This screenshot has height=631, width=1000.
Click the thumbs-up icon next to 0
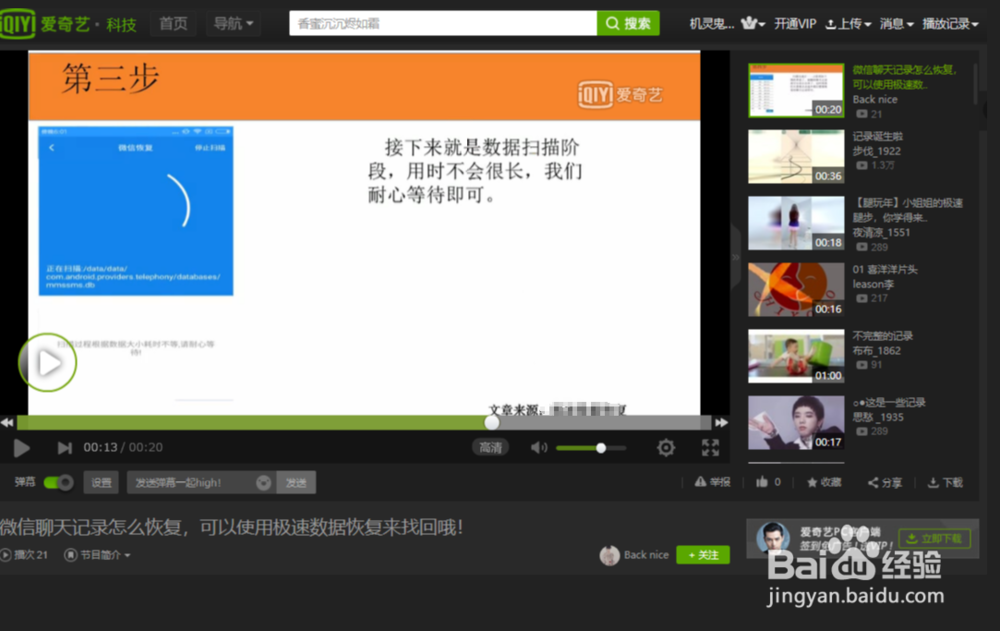pyautogui.click(x=762, y=481)
